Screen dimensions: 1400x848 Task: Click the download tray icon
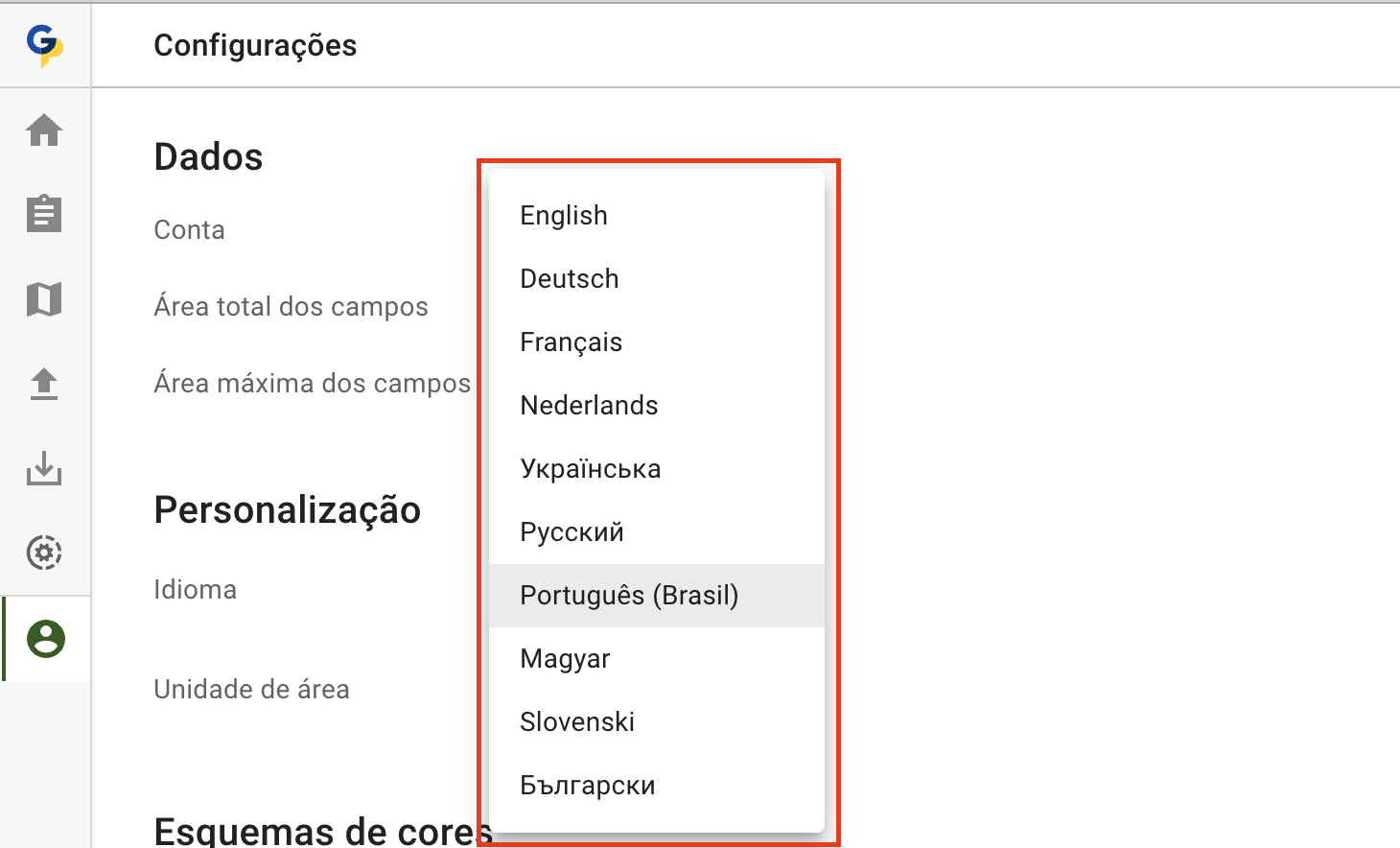44,468
